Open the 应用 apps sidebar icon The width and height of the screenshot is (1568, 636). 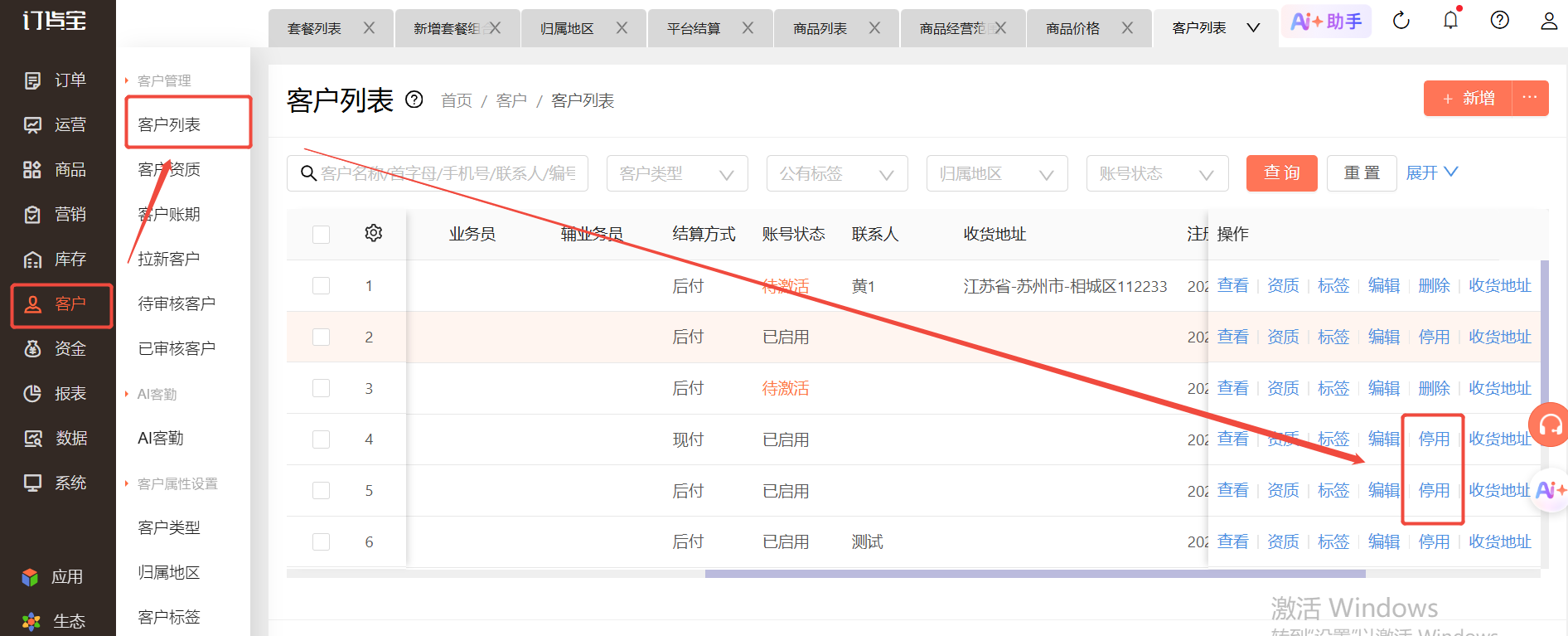(31, 577)
